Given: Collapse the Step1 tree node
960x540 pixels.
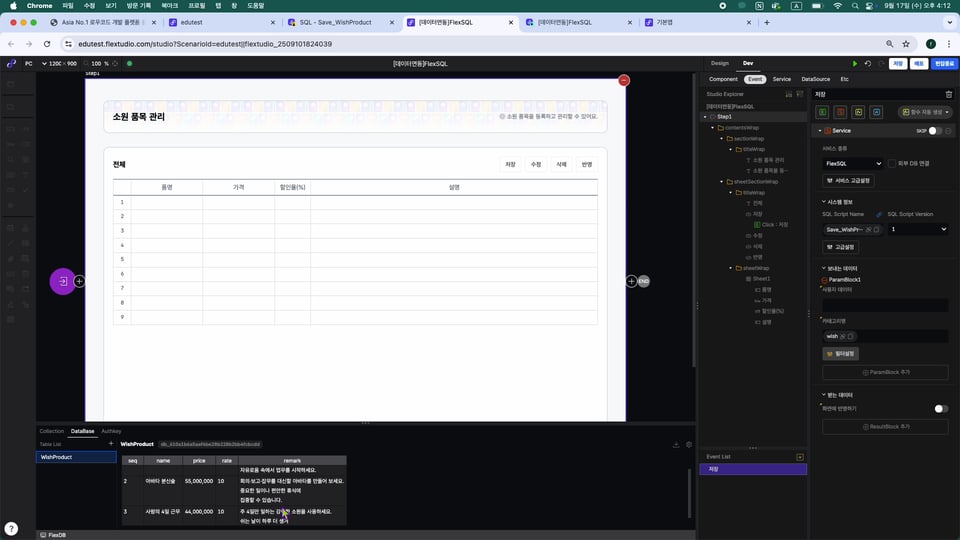Looking at the screenshot, I should tap(705, 117).
